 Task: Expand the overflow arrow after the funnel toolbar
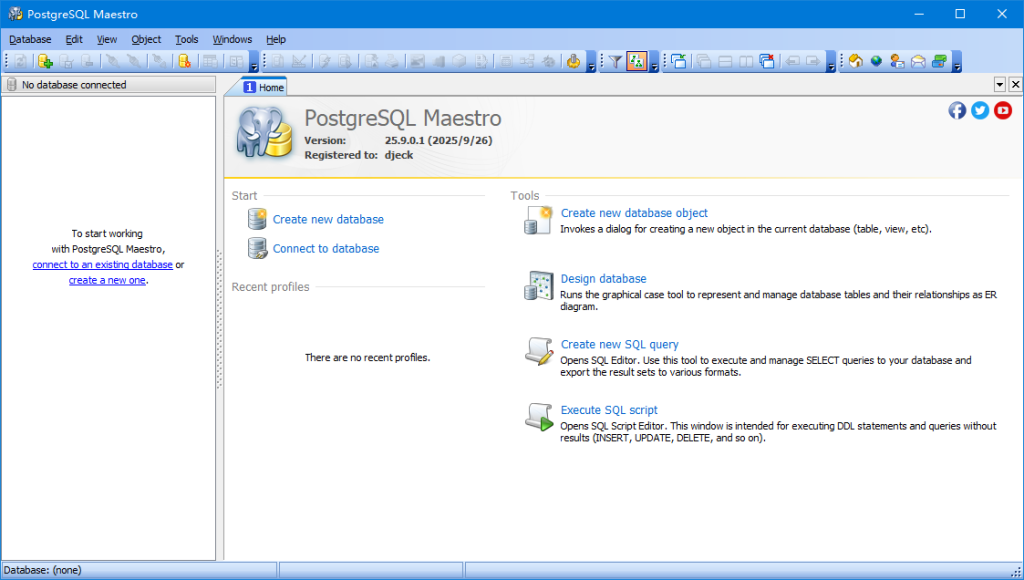coord(654,66)
